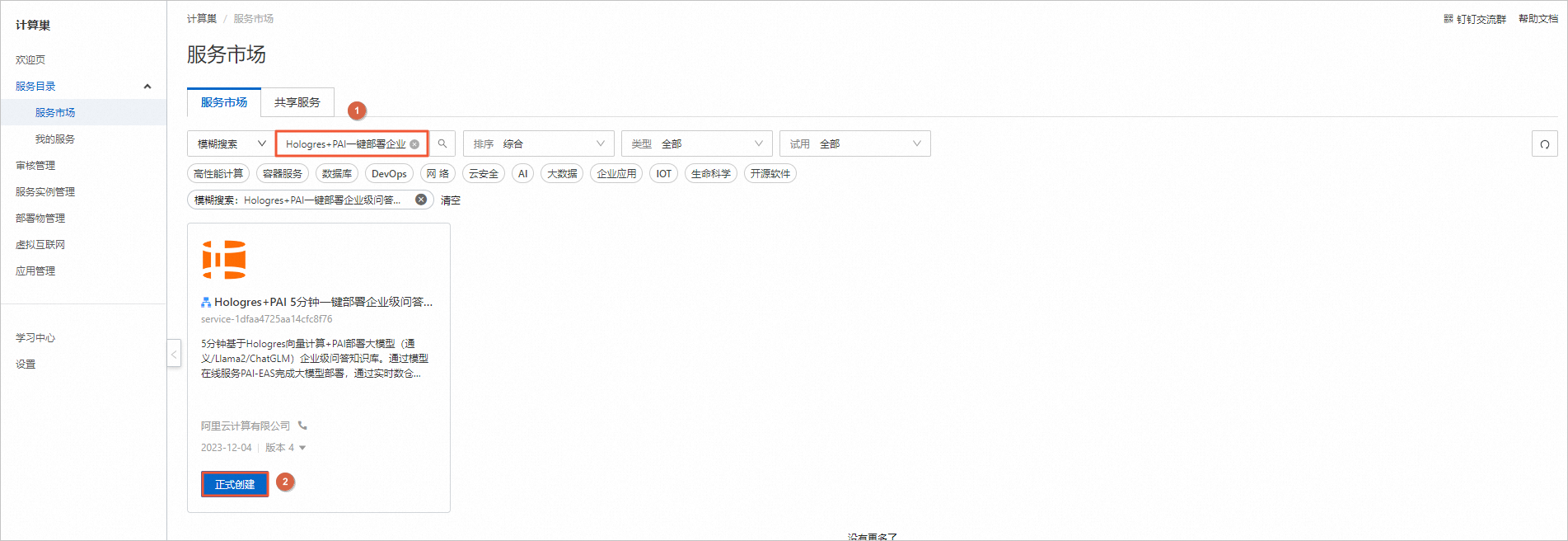Filter by 云安全 category tag
1568x541 pixels.
(x=484, y=173)
